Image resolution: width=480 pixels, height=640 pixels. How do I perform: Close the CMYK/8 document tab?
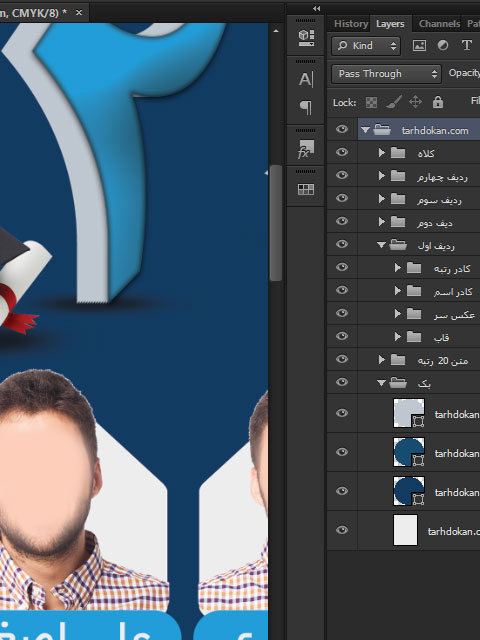(x=79, y=13)
